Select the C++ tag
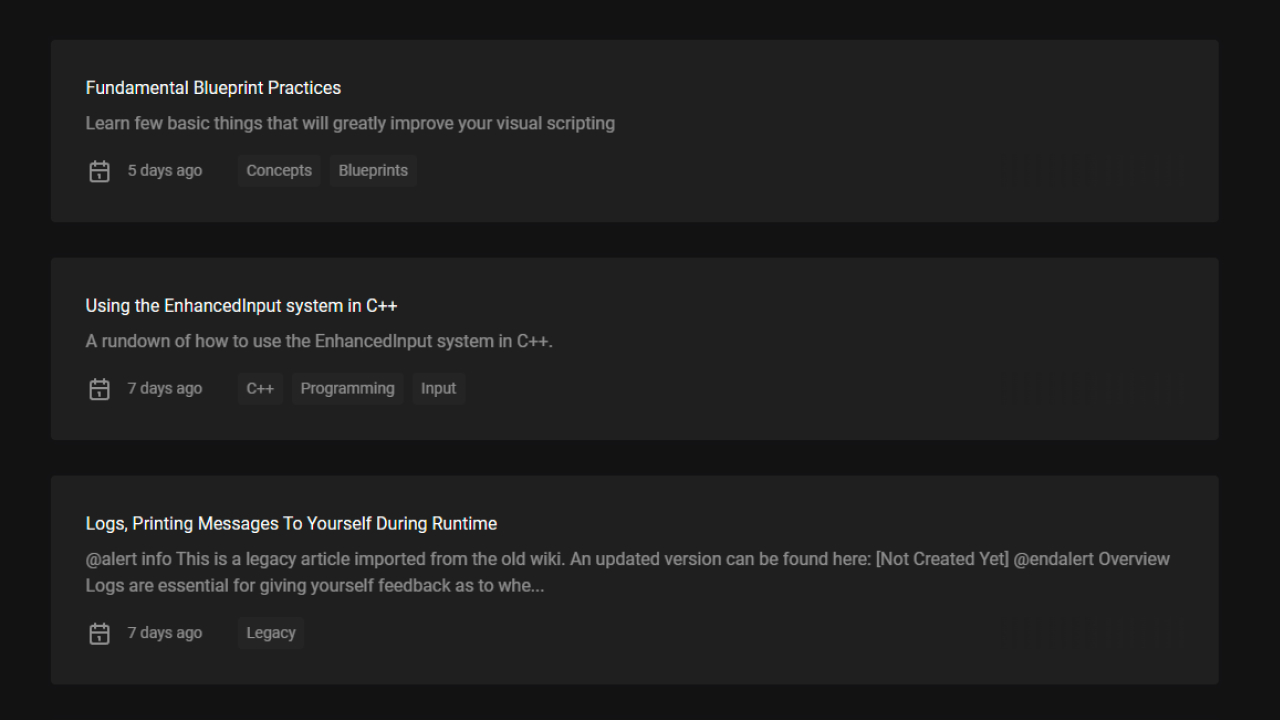This screenshot has width=1280, height=720. 260,388
